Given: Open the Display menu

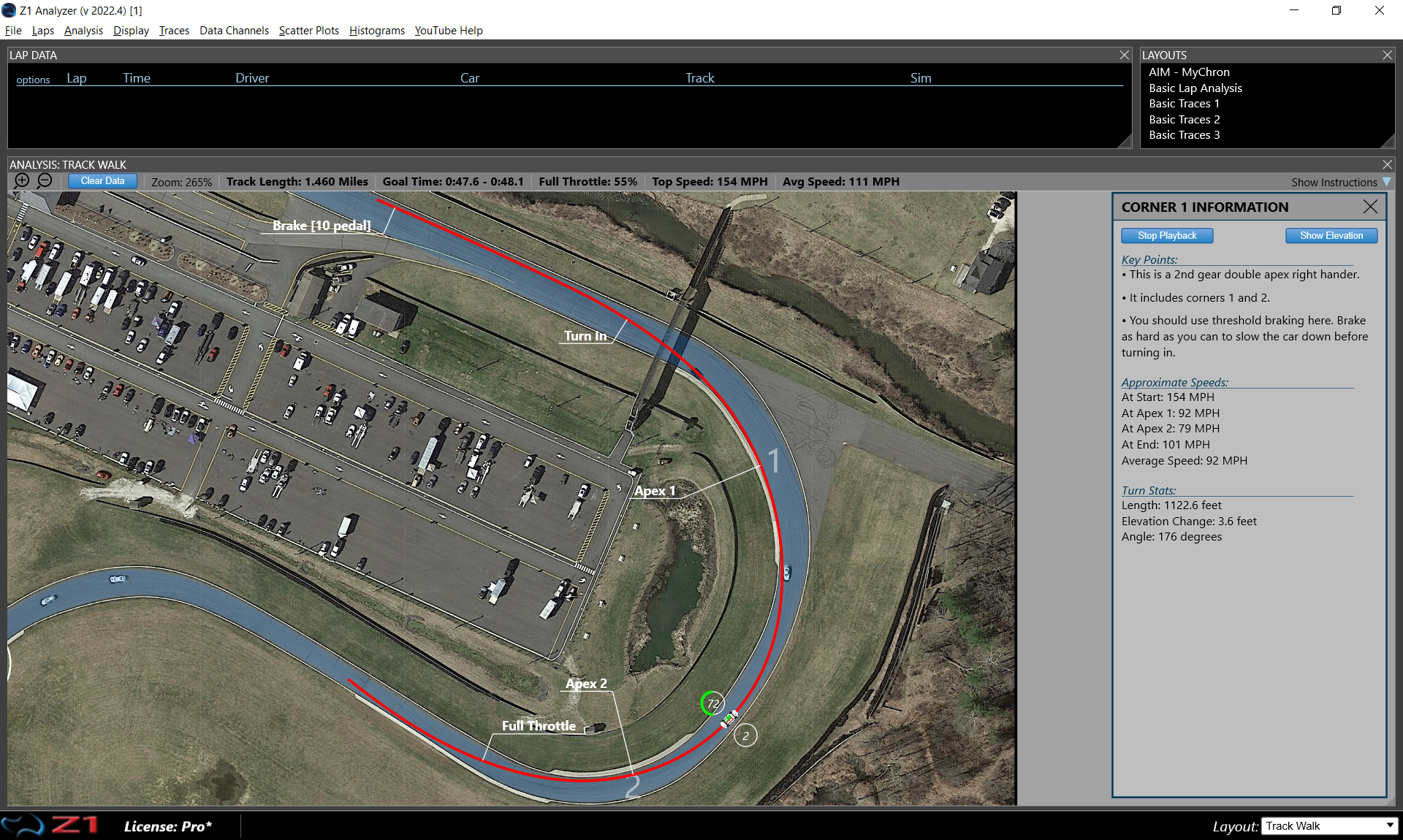Looking at the screenshot, I should point(131,31).
